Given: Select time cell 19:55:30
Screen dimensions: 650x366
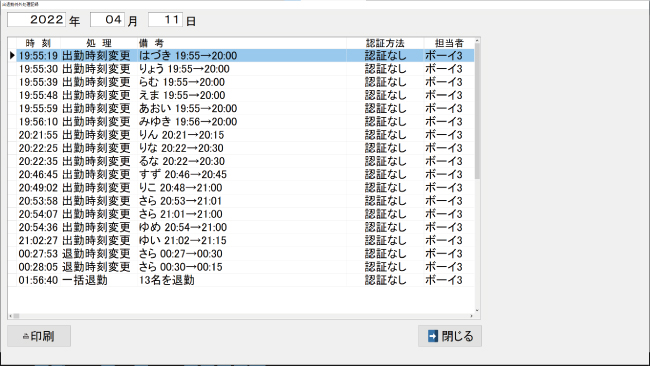Looking at the screenshot, I should pos(38,69).
